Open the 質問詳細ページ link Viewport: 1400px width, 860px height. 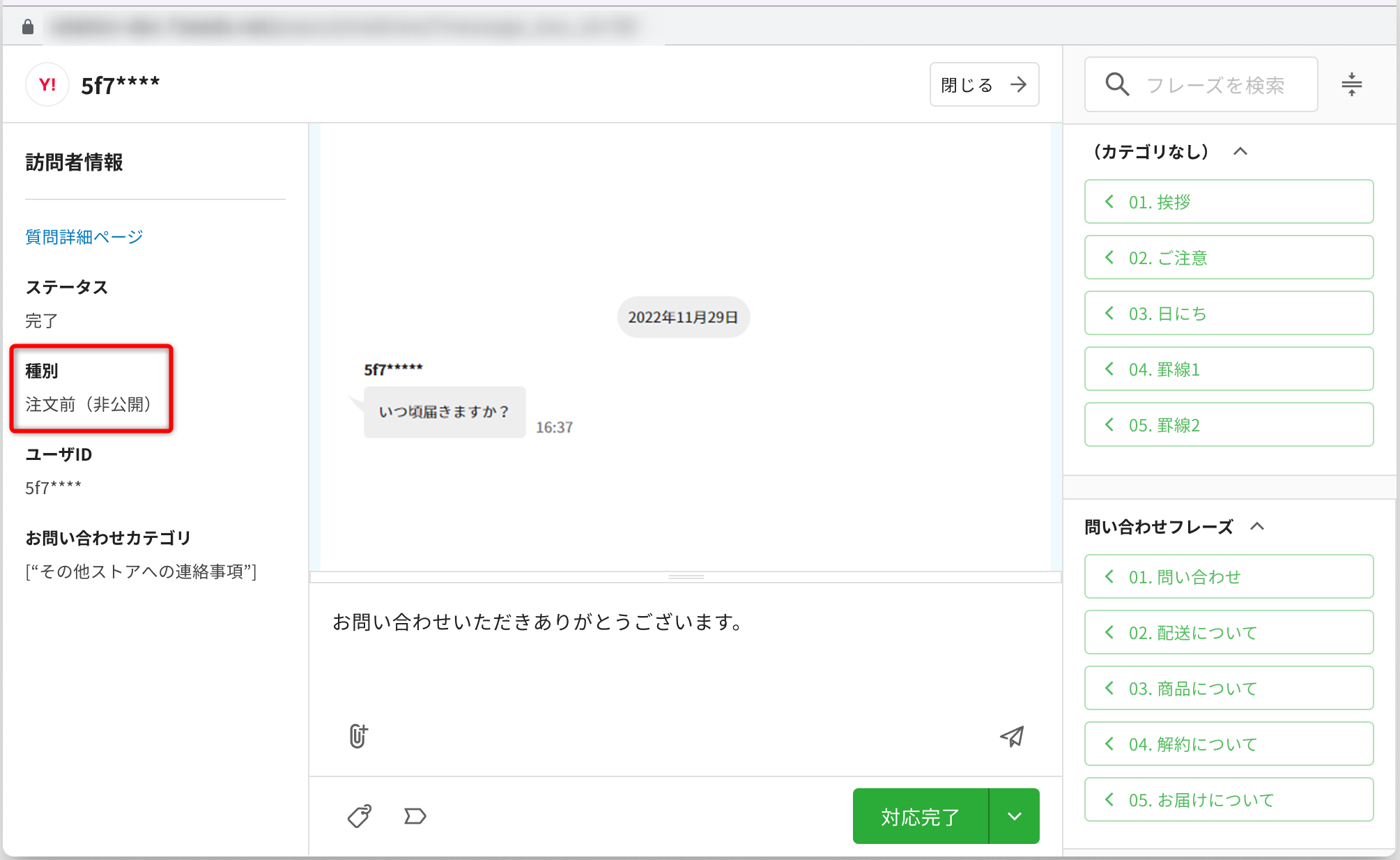click(84, 237)
